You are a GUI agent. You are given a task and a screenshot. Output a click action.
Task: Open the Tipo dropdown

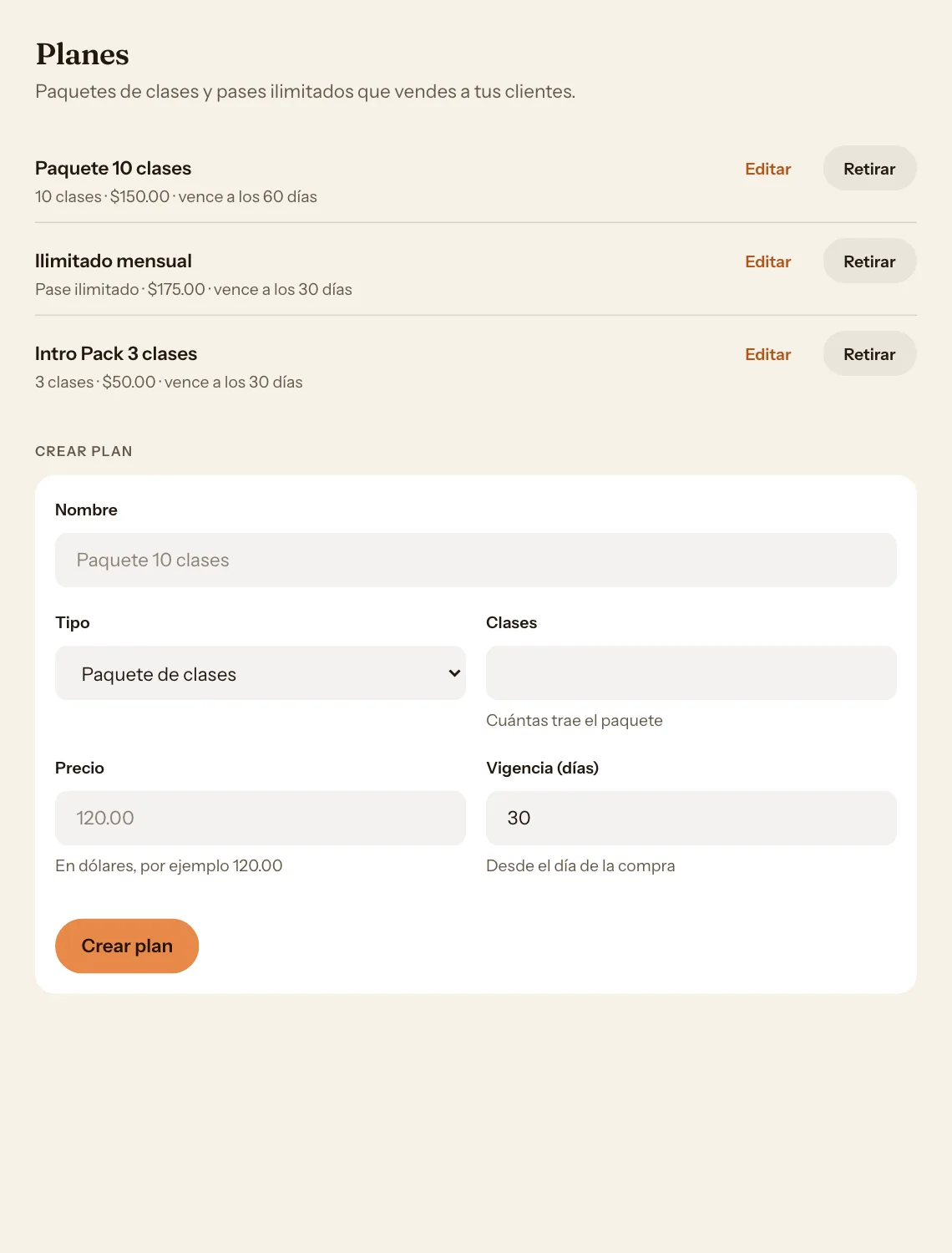click(x=261, y=673)
